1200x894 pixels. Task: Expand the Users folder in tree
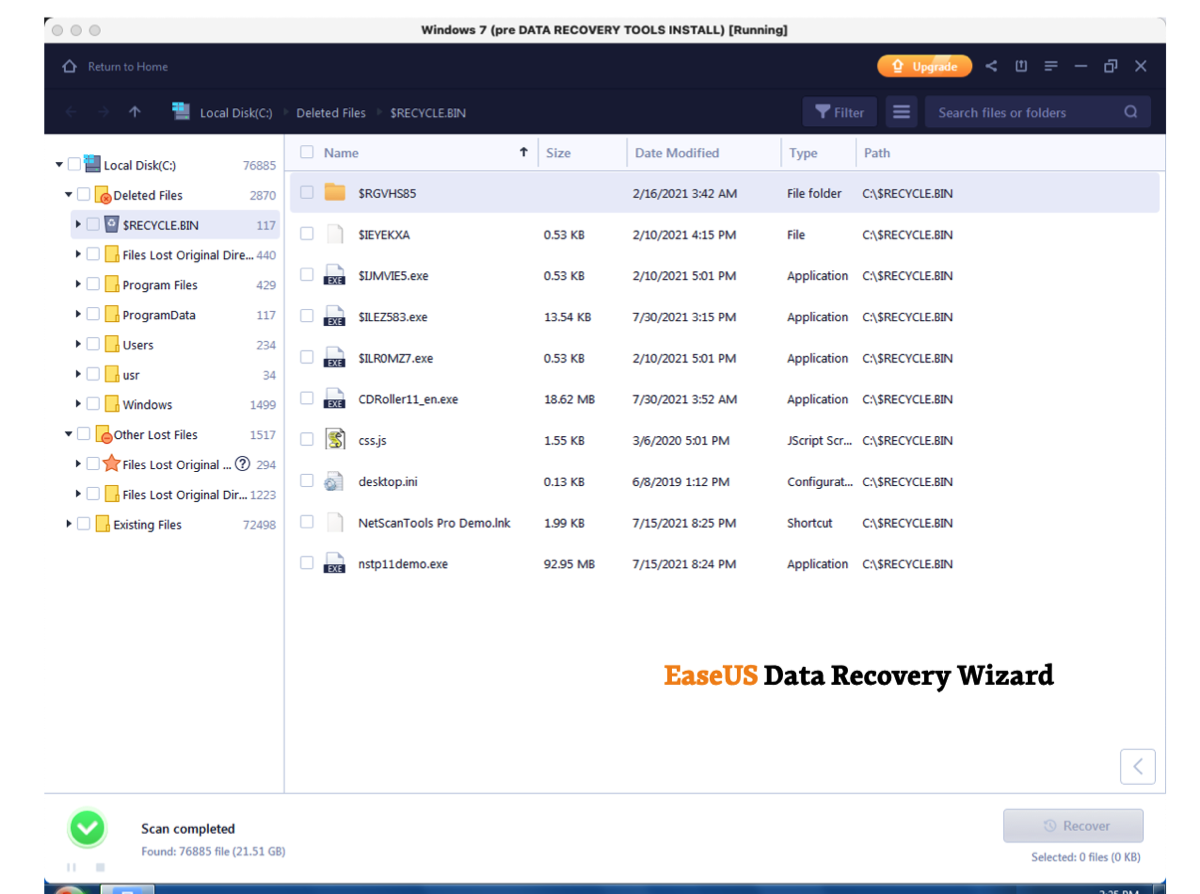(79, 344)
